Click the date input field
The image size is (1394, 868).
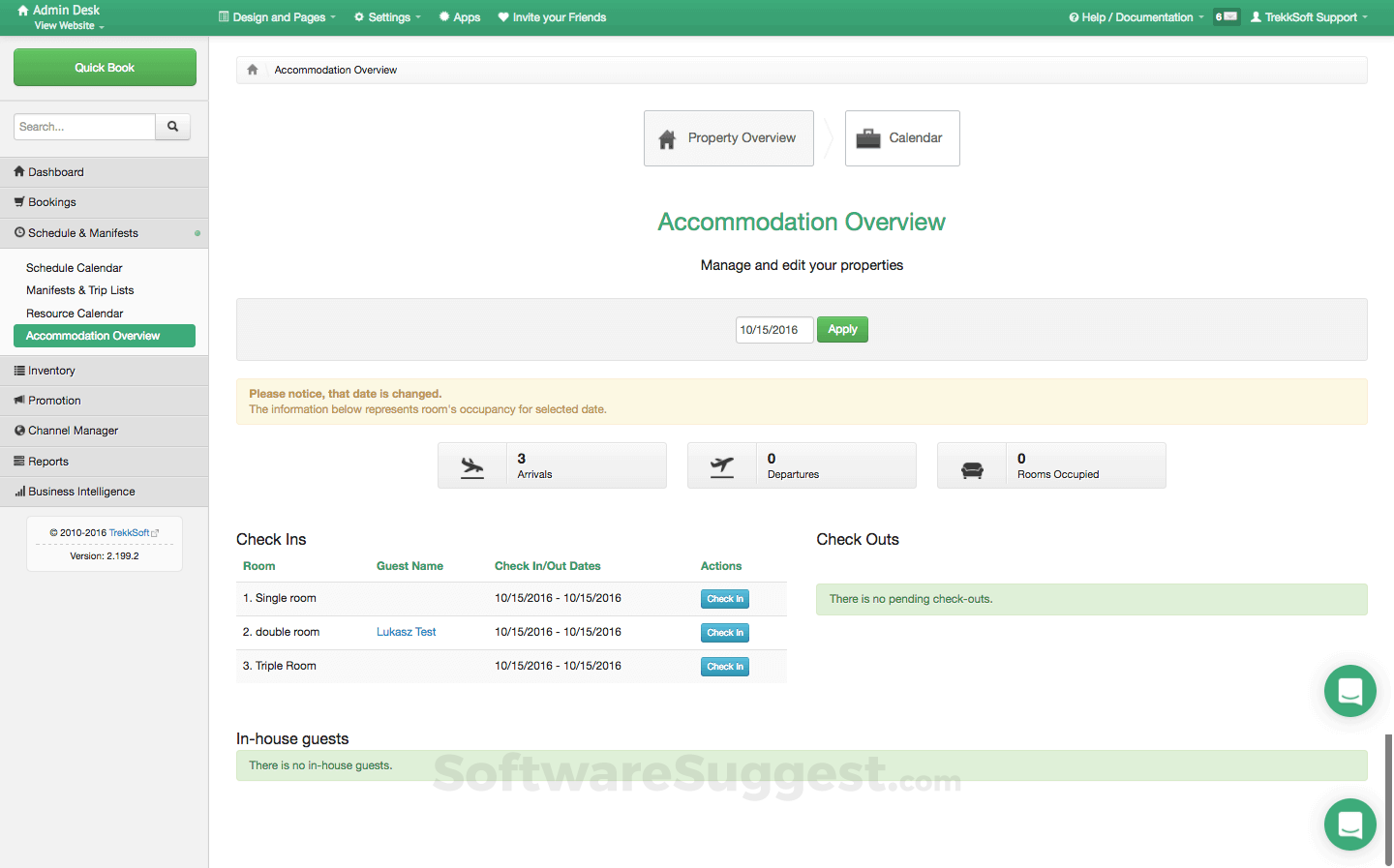click(773, 329)
